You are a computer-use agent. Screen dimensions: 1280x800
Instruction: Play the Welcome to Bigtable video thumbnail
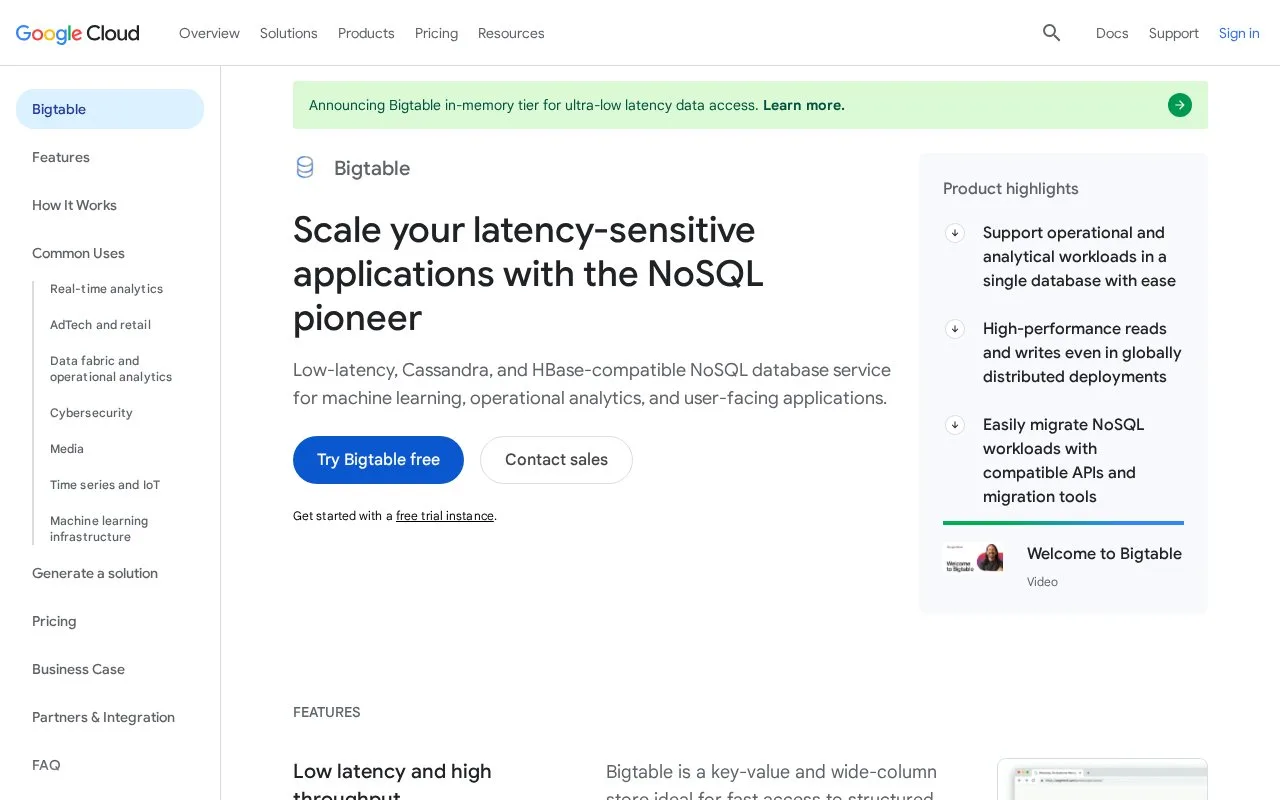(973, 558)
